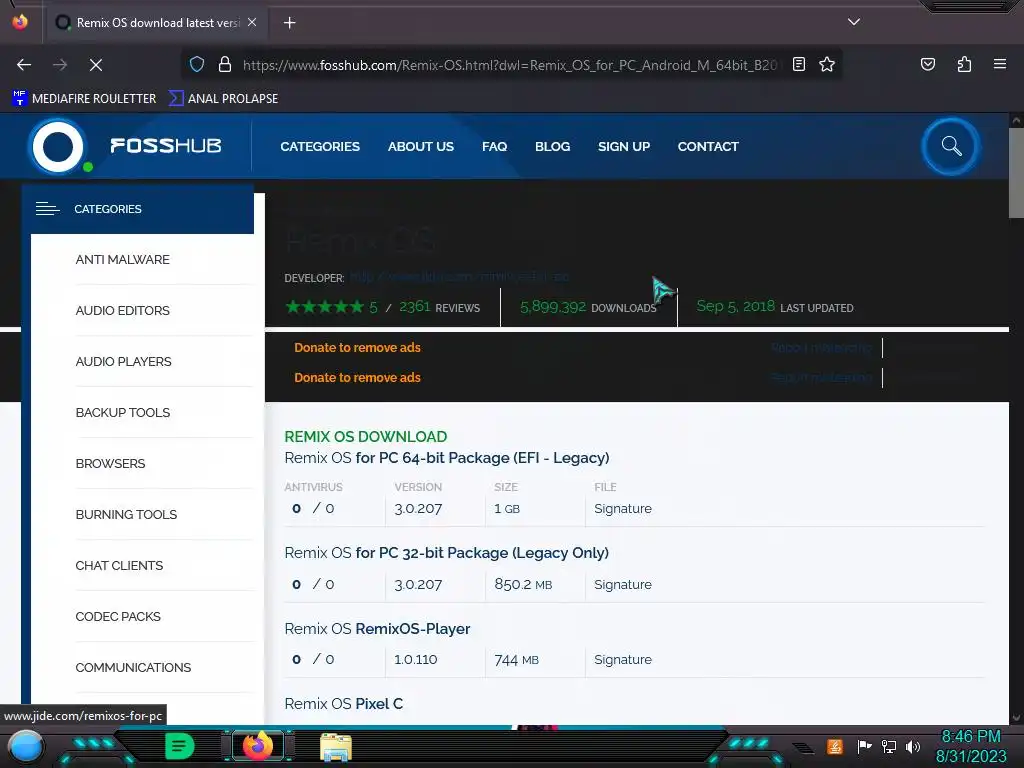Click the FossHub logo in the header
Screen dimensions: 1024x768
pyautogui.click(x=125, y=146)
